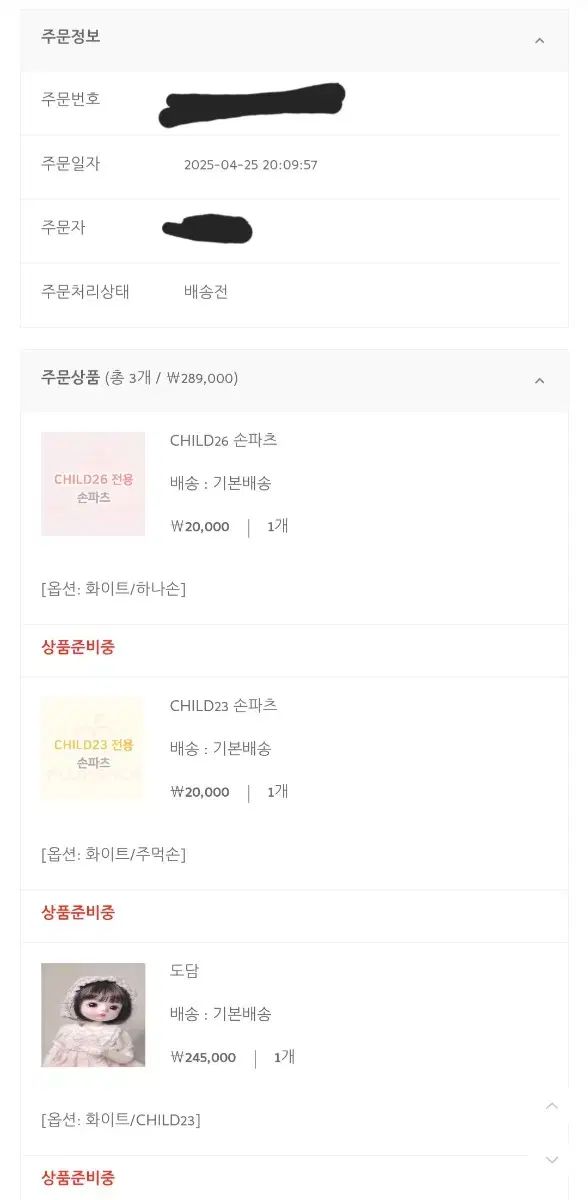Tap the scroll-to-top arrow icon
The width and height of the screenshot is (588, 1200).
click(x=552, y=1105)
